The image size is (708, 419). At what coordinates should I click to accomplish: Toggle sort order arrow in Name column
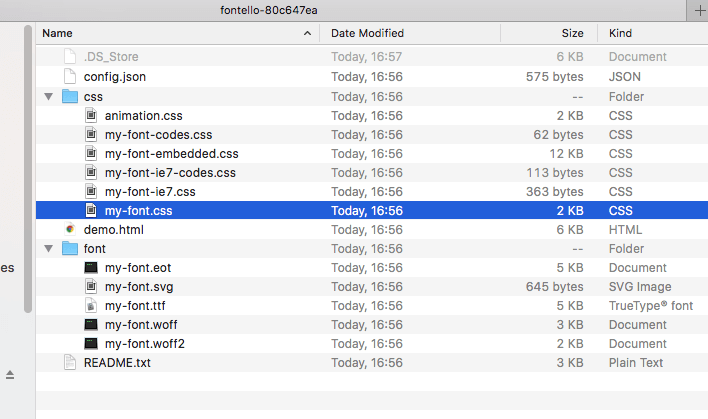coord(307,33)
